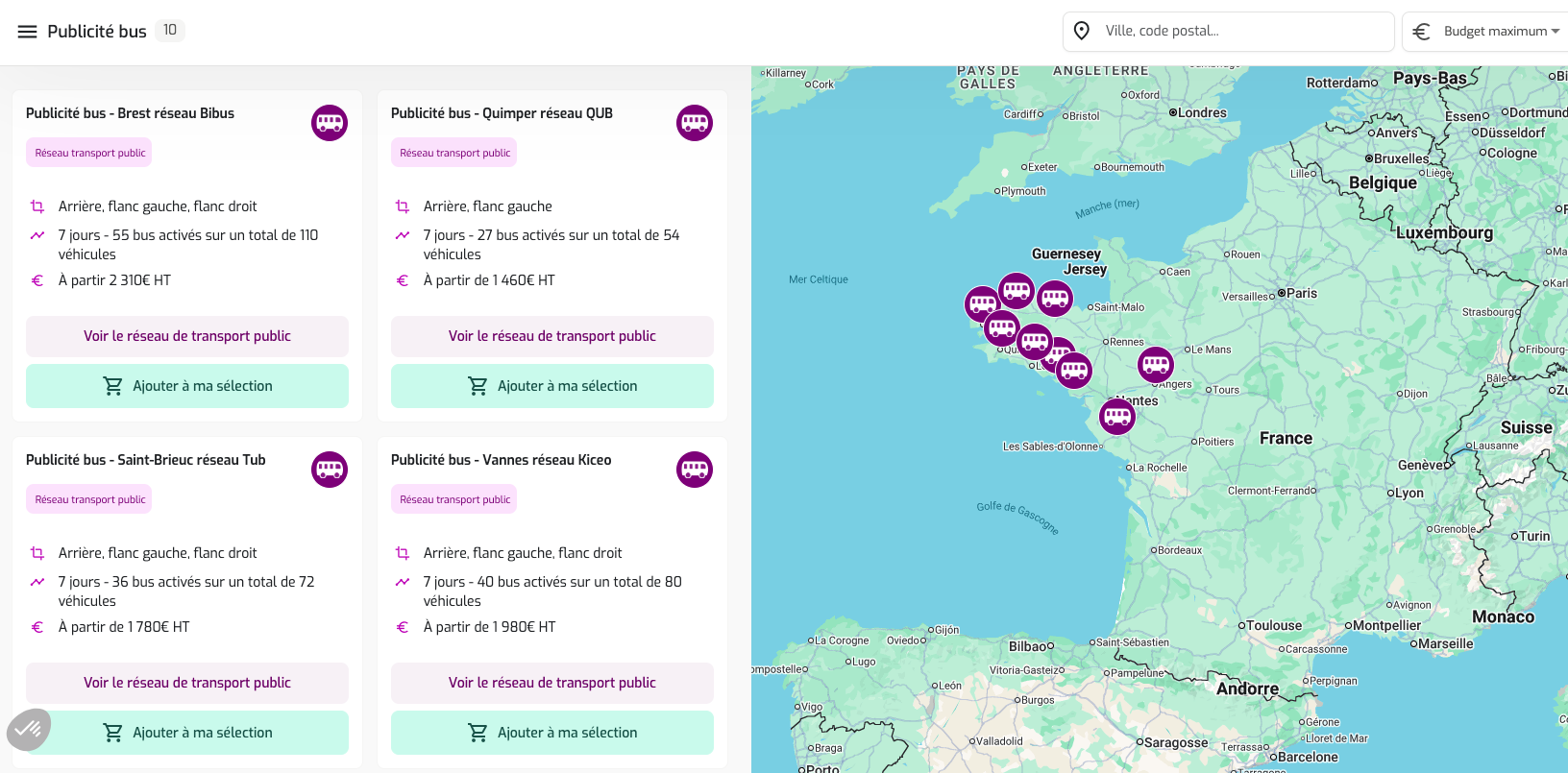The image size is (1568, 773).
Task: Type in the Ville, code postal field
Action: pos(1239,32)
